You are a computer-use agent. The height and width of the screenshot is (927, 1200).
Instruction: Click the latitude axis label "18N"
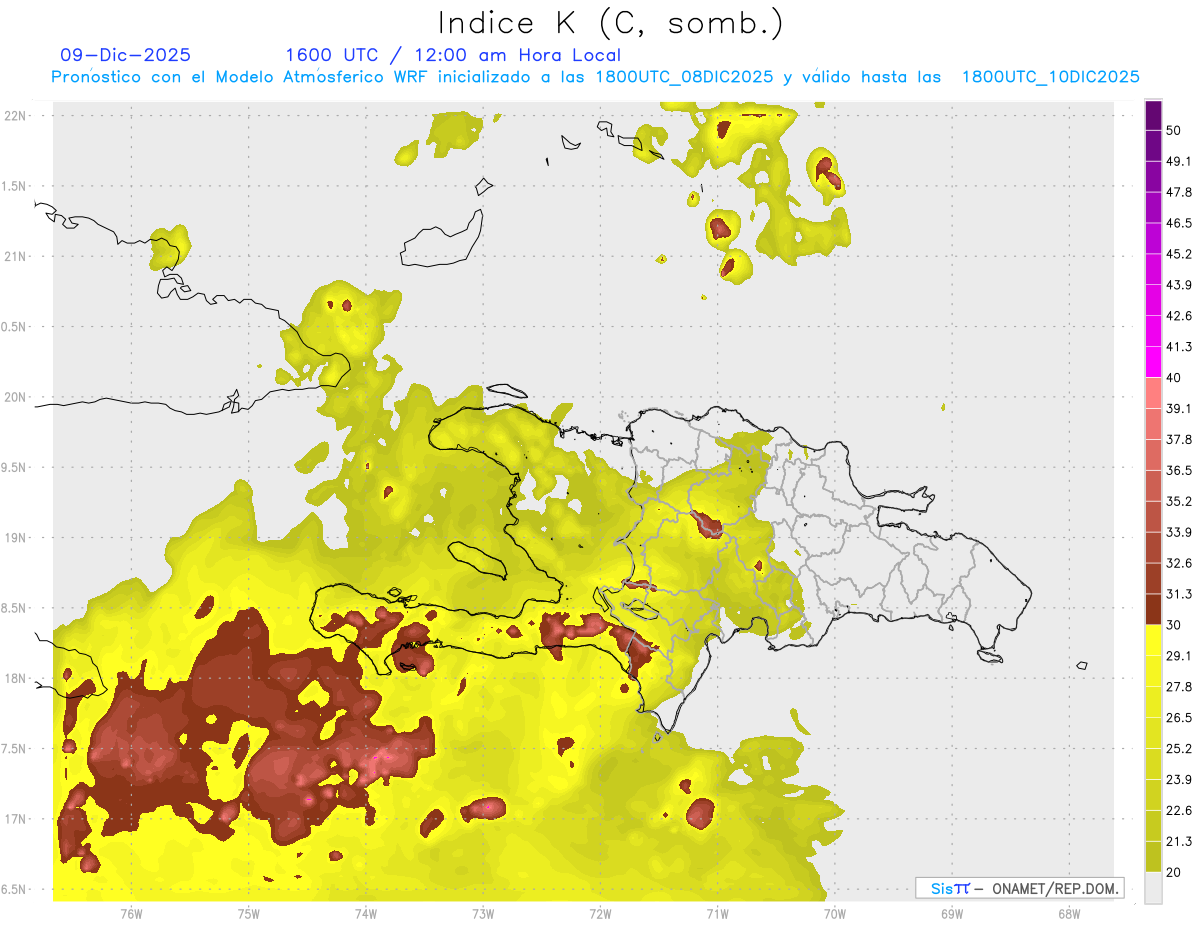point(15,679)
